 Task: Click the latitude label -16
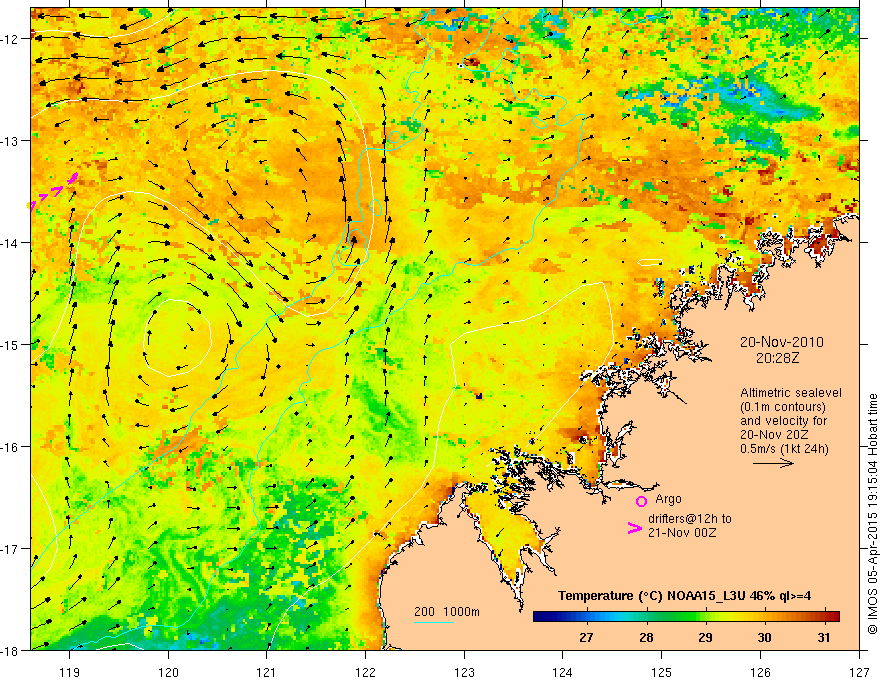tap(10, 447)
